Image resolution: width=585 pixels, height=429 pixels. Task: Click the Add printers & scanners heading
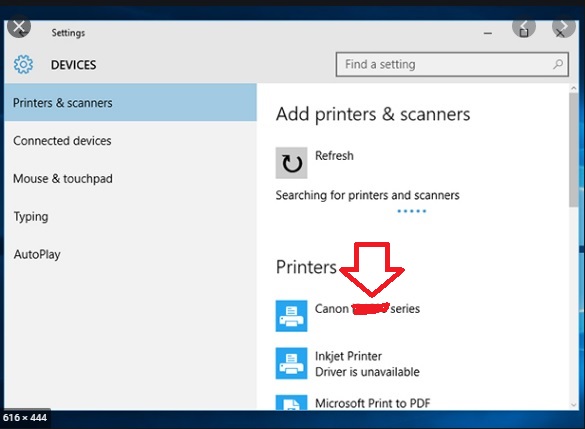click(x=373, y=114)
